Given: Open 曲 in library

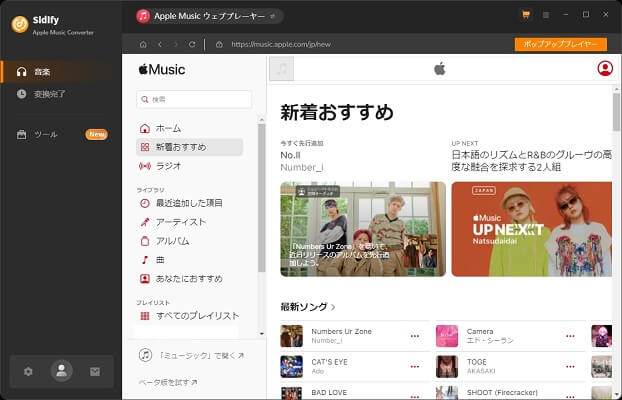Looking at the screenshot, I should pyautogui.click(x=190, y=260).
